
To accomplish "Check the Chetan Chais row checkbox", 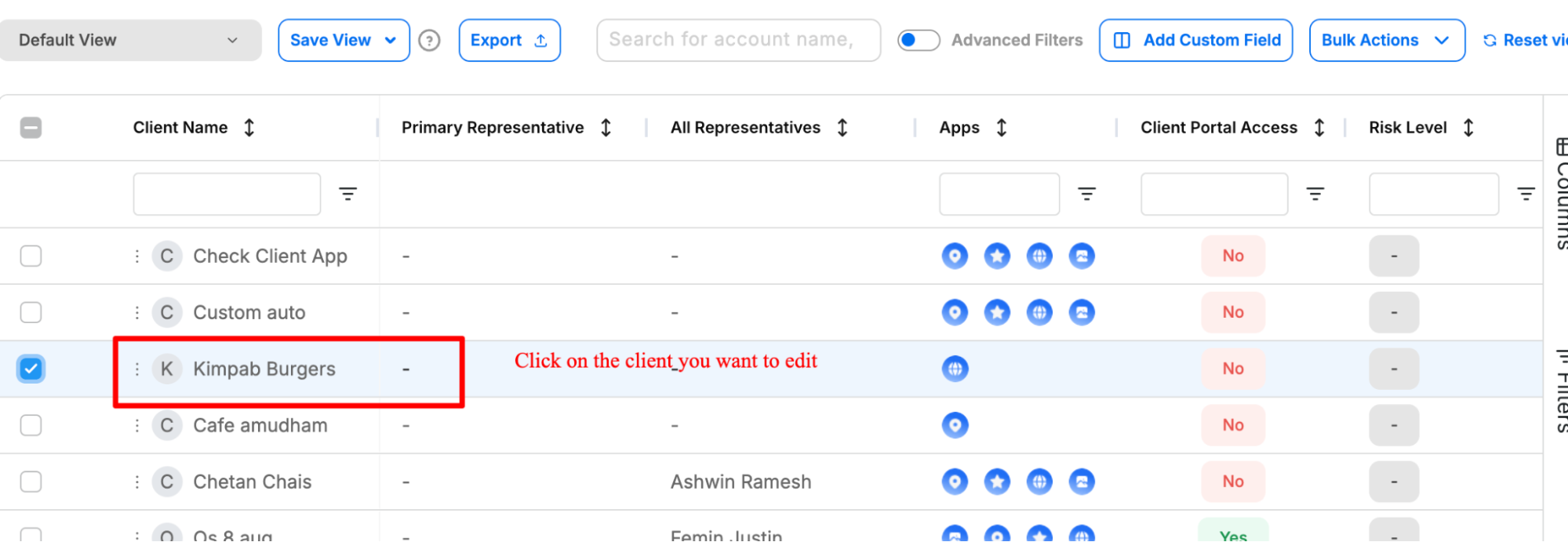I will pyautogui.click(x=31, y=482).
